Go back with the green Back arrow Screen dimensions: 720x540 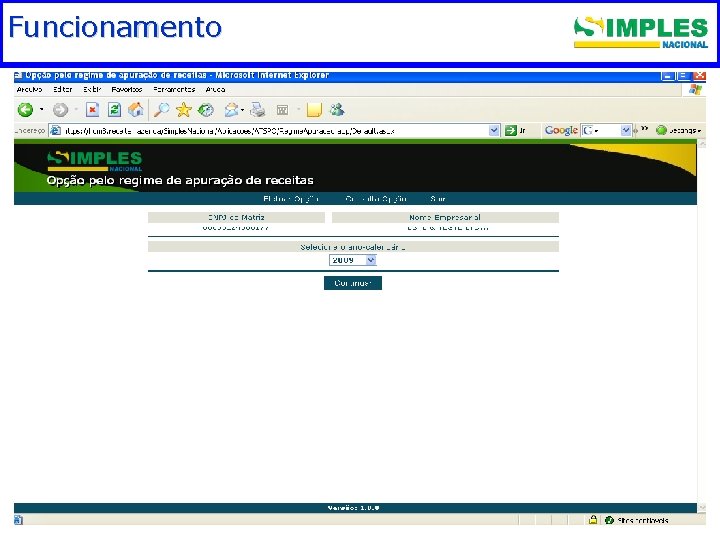pyautogui.click(x=26, y=110)
